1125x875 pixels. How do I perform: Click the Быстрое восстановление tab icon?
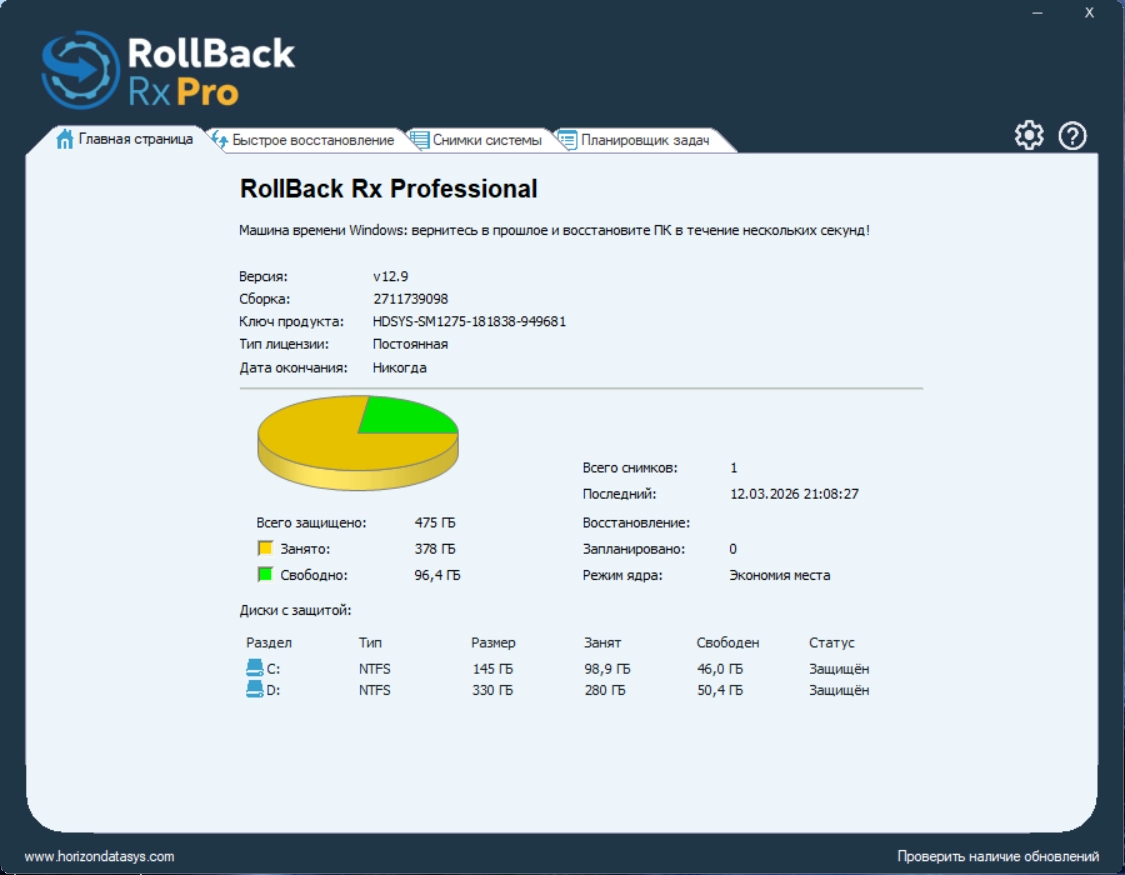(220, 140)
